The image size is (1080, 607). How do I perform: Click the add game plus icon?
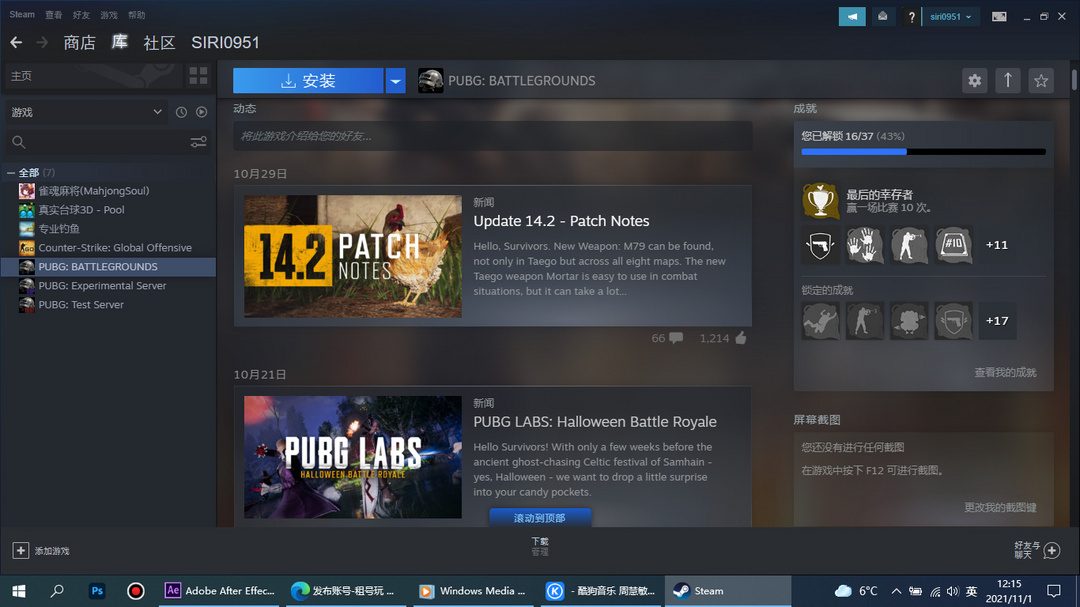20,551
